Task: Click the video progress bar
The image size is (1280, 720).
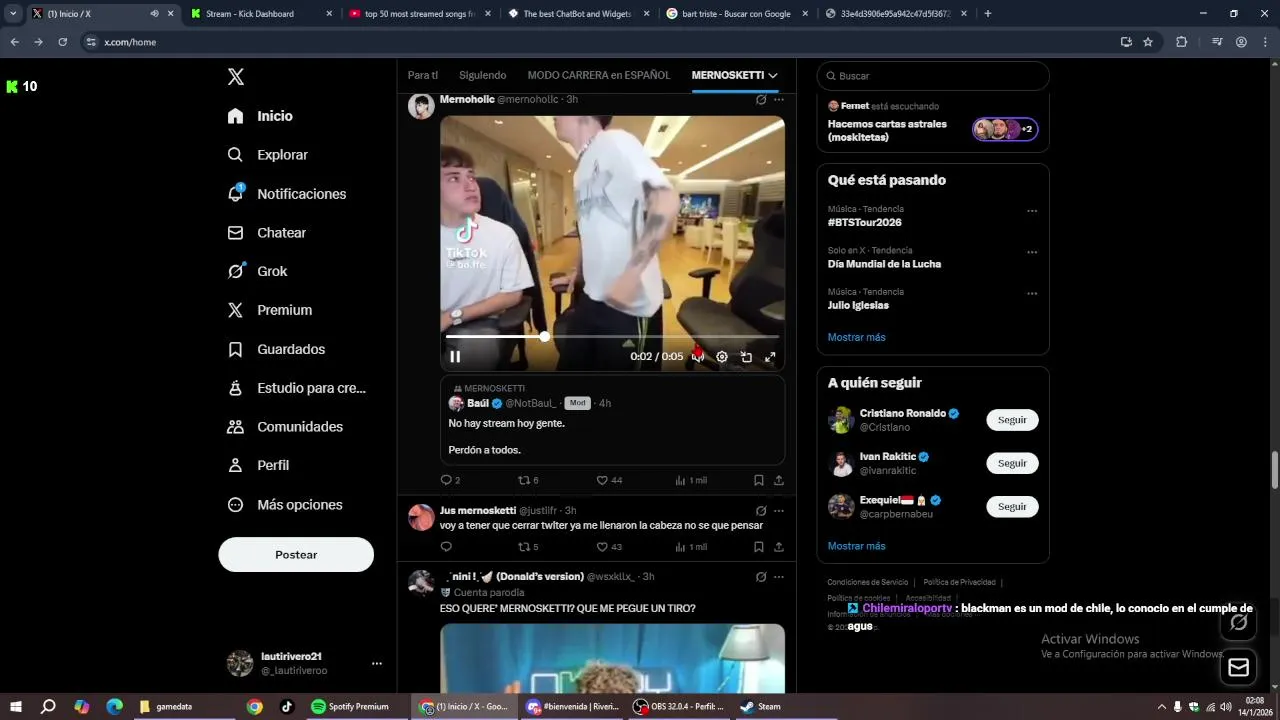Action: (x=612, y=337)
